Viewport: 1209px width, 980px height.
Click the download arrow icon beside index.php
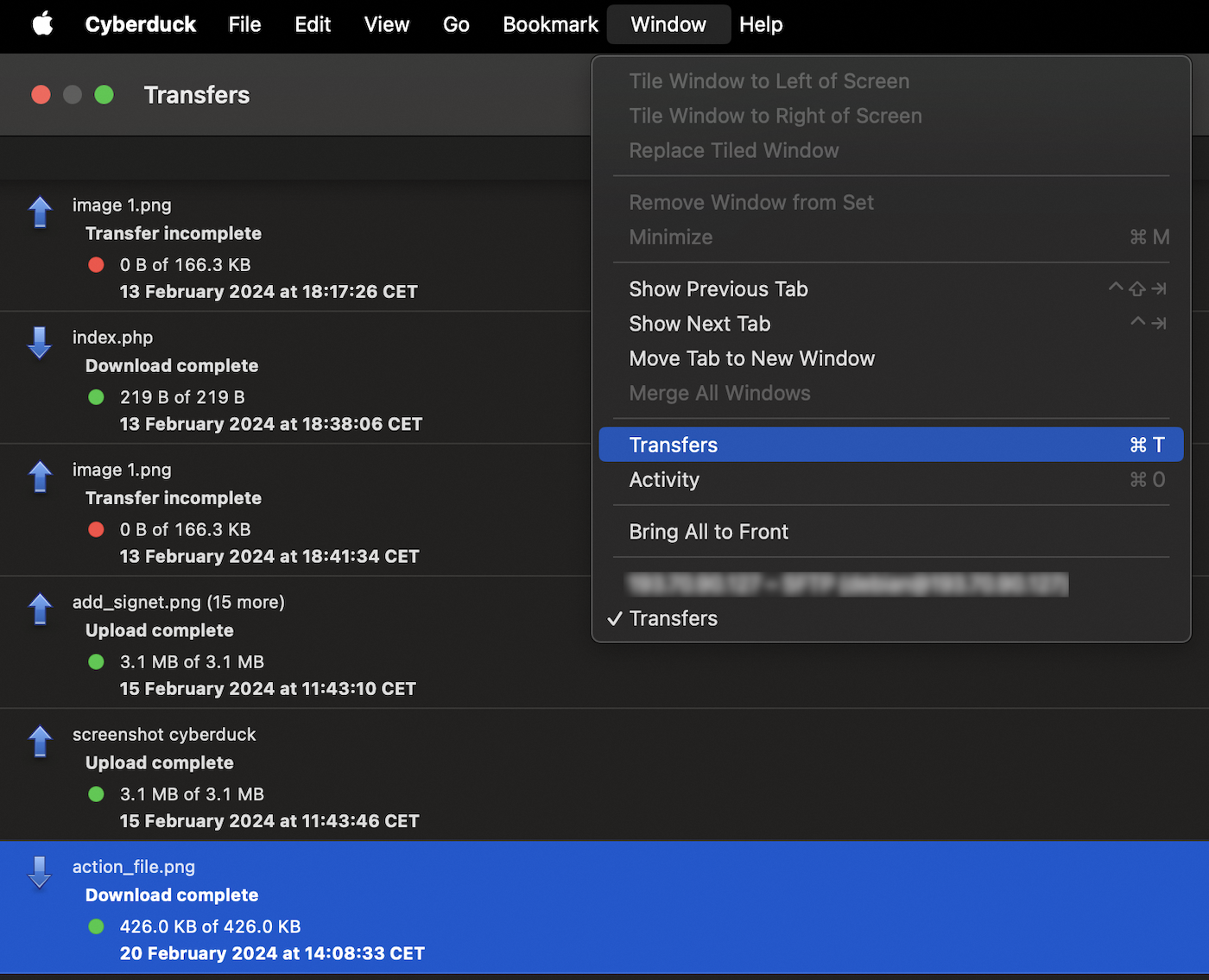pos(40,343)
